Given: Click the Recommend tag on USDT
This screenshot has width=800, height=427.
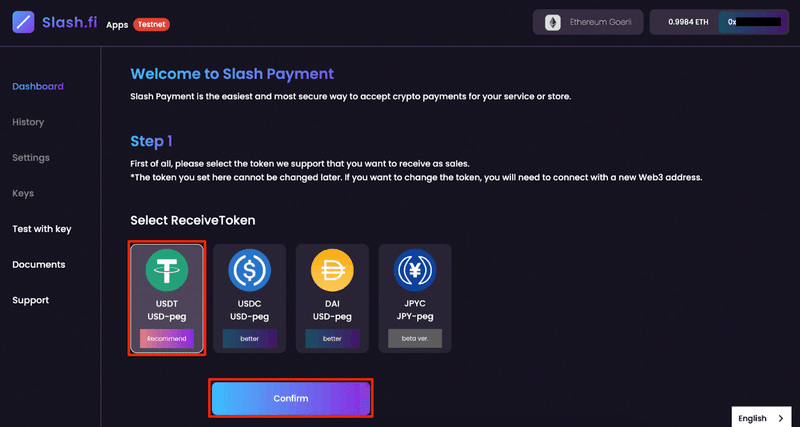Looking at the screenshot, I should point(167,339).
